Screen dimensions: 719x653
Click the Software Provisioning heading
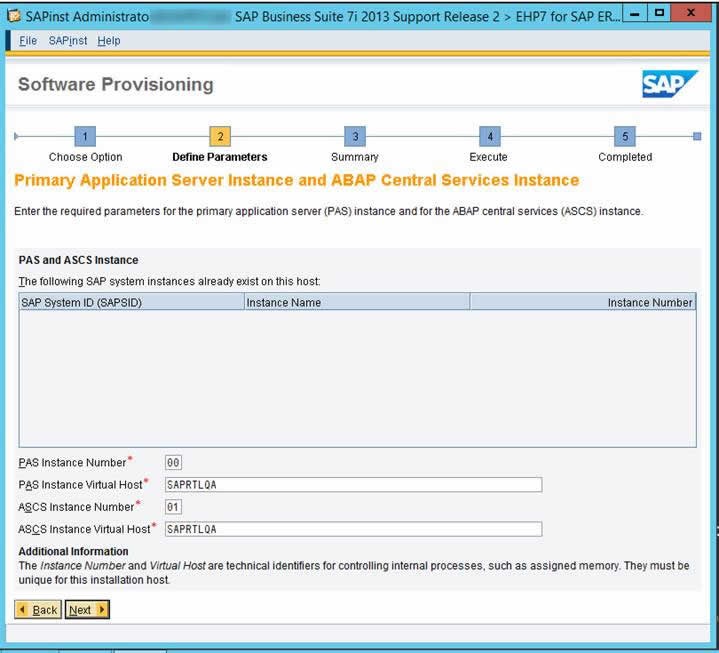pos(116,84)
